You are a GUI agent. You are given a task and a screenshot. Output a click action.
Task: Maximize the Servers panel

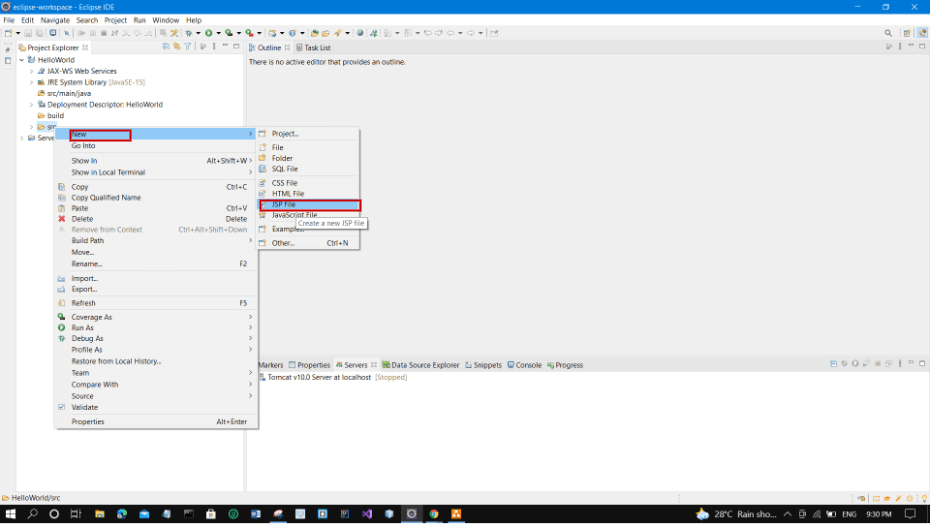(922, 363)
